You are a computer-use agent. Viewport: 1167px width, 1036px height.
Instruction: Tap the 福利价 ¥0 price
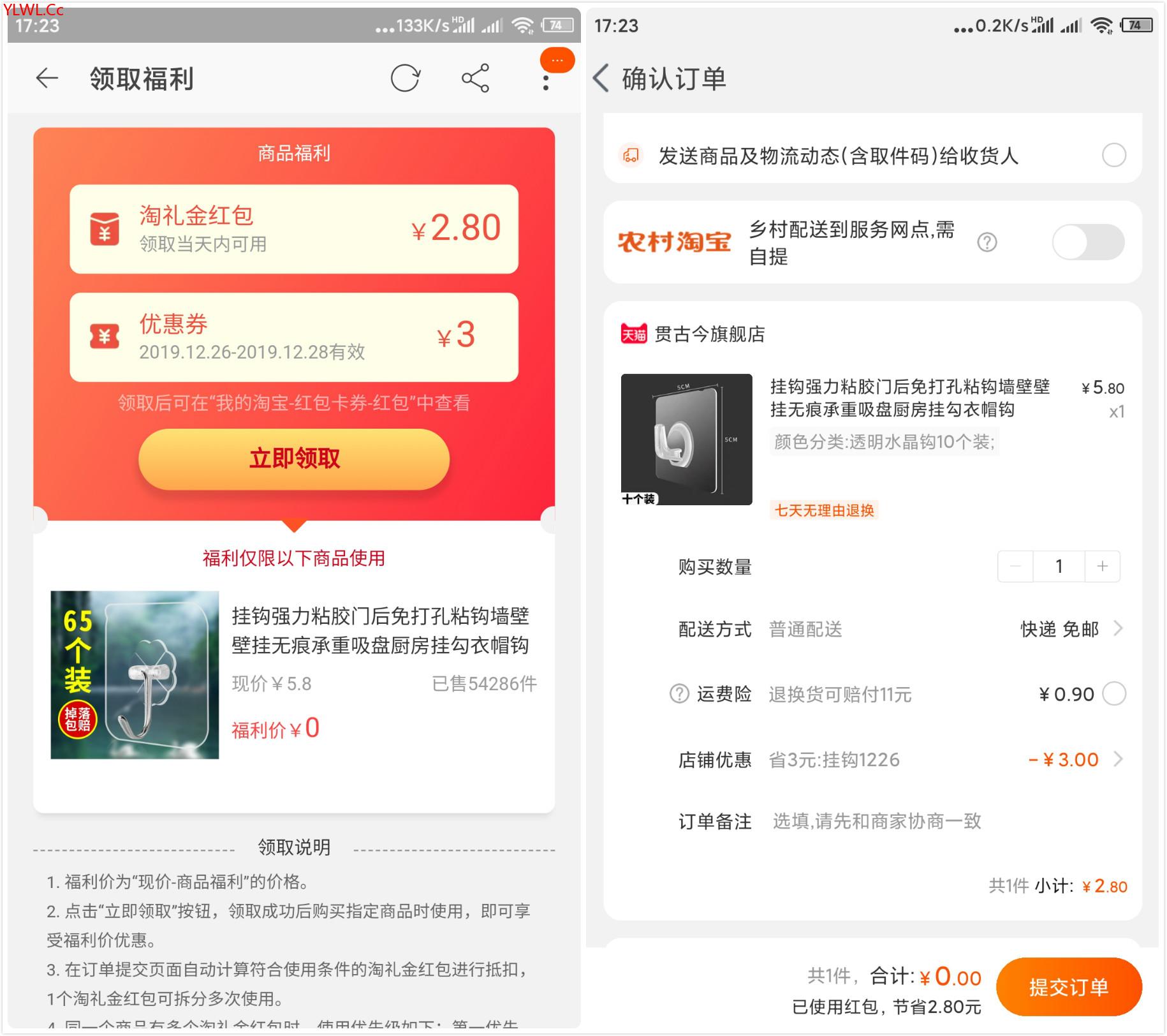point(275,729)
